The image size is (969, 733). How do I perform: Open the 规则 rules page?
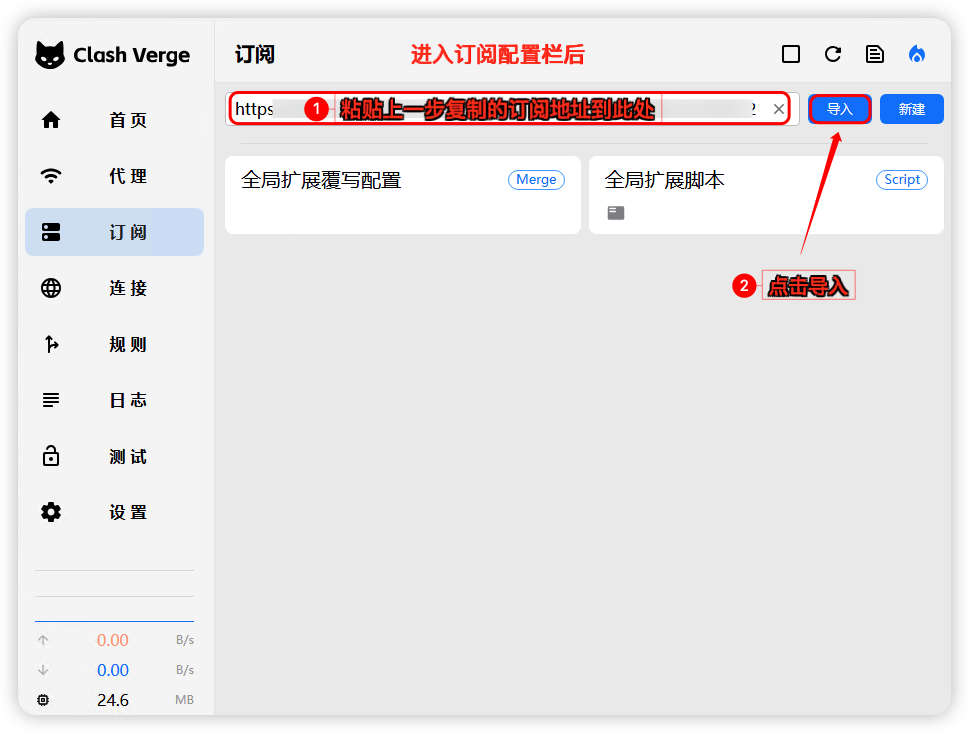114,344
